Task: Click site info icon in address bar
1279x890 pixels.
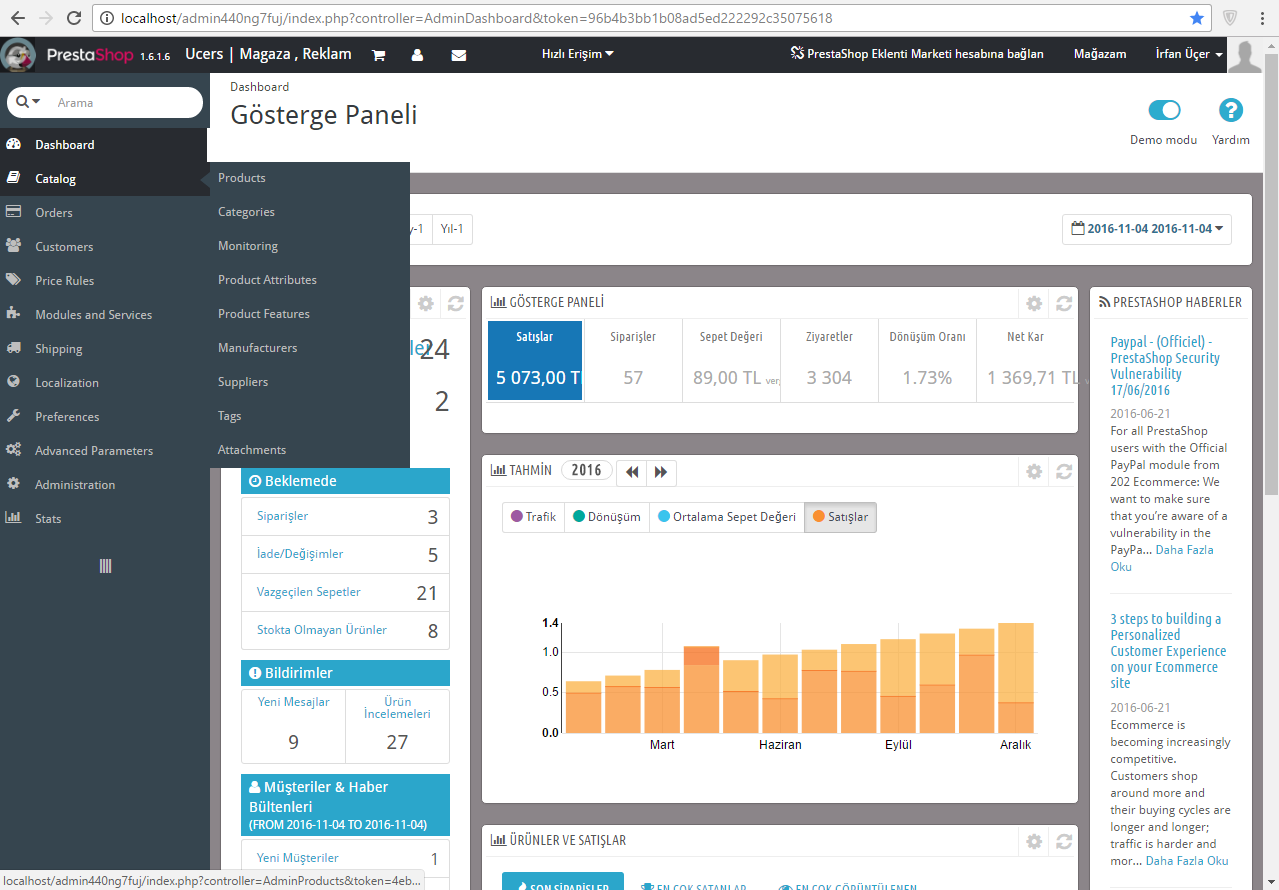Action: pyautogui.click(x=106, y=18)
